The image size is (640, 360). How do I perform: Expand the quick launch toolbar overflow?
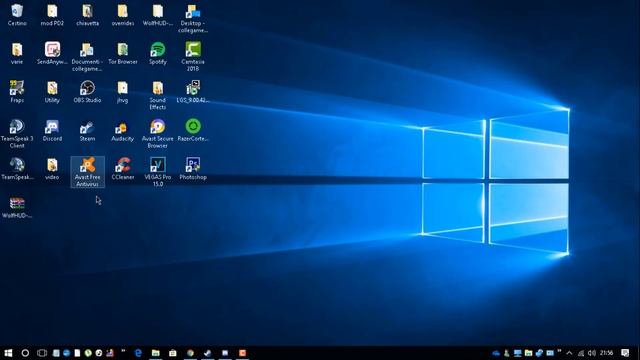(123, 351)
